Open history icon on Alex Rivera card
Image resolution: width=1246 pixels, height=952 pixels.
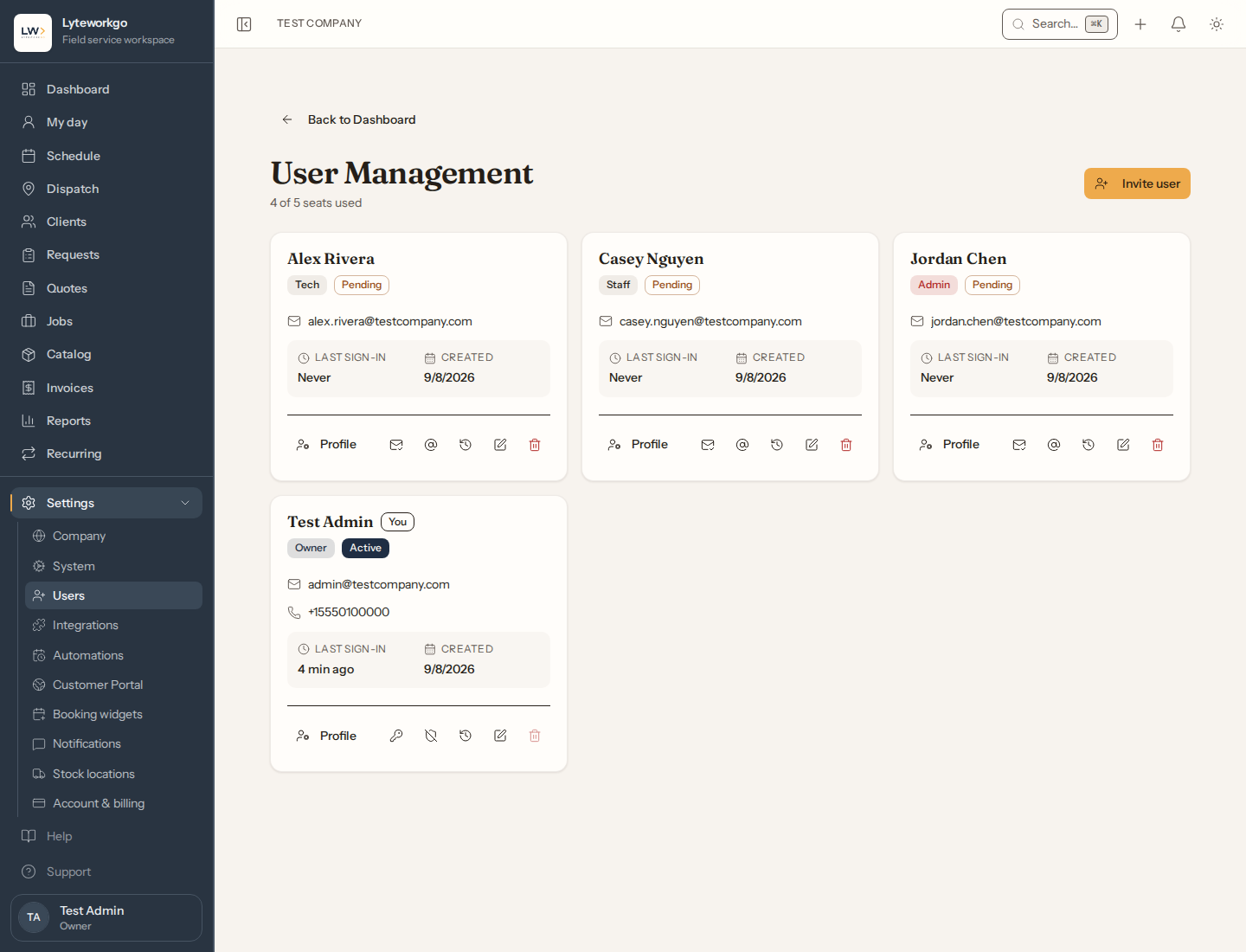(x=466, y=445)
